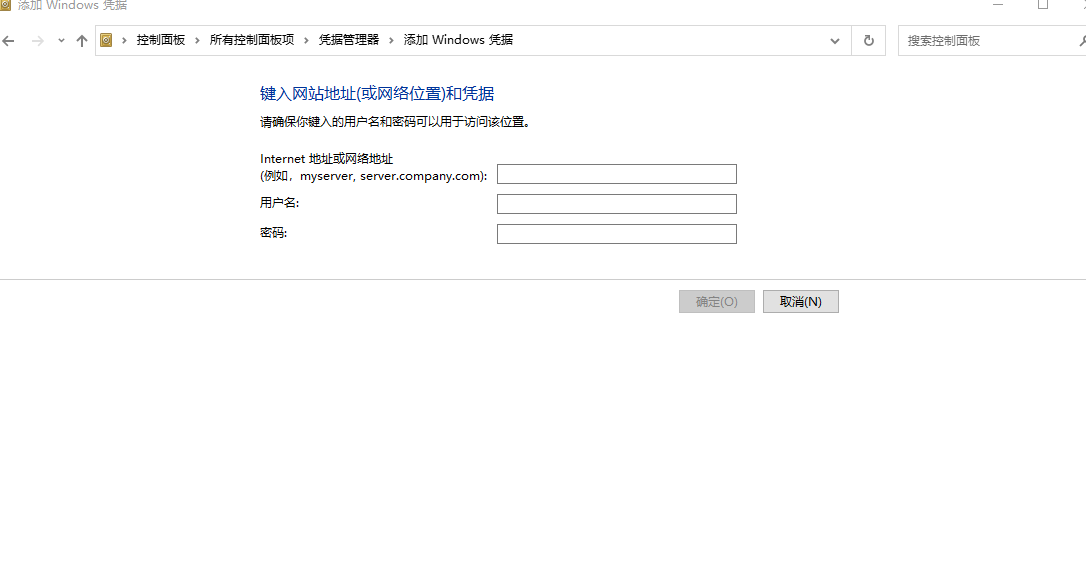Navigate to 所有控制面板项 breadcrumb

(252, 40)
